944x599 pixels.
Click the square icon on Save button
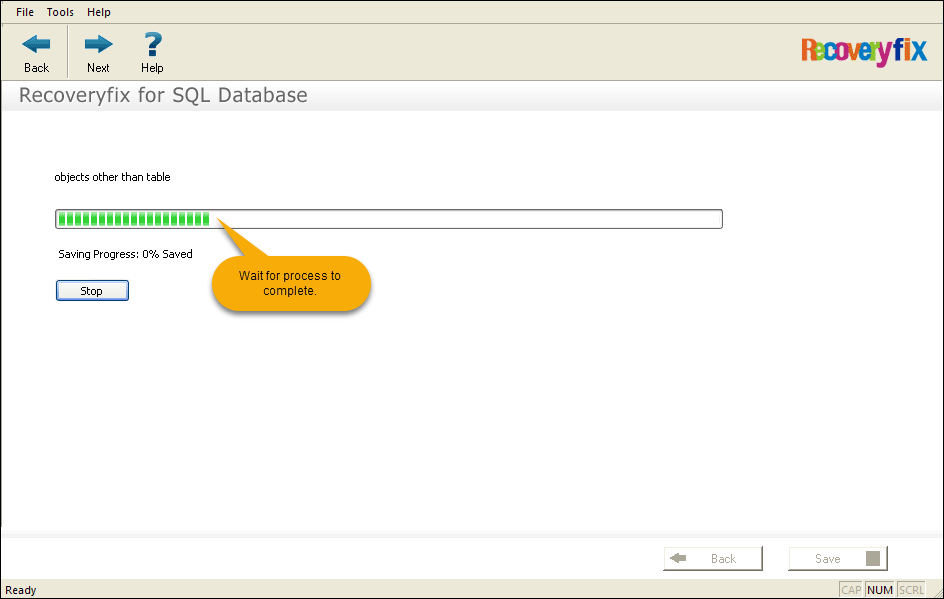[873, 558]
